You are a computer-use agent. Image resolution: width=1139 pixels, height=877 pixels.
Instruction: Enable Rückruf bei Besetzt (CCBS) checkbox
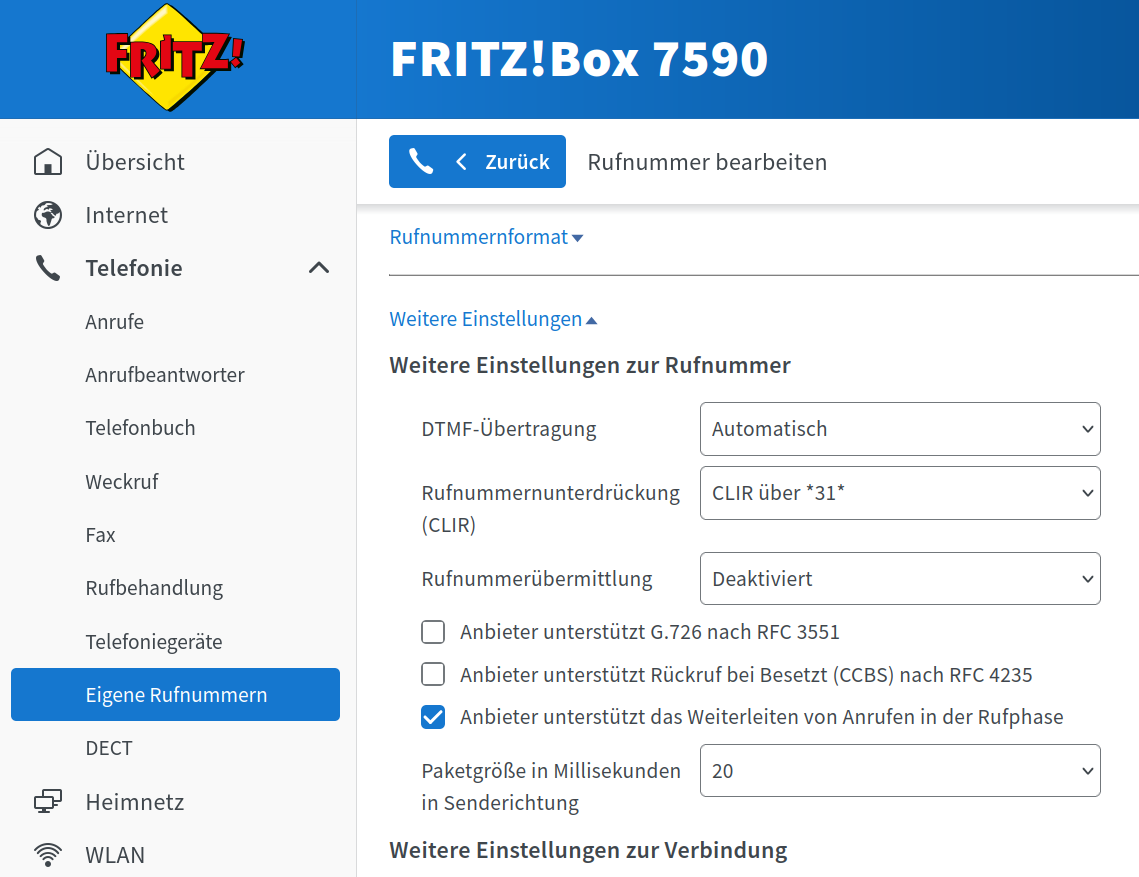pyautogui.click(x=433, y=674)
